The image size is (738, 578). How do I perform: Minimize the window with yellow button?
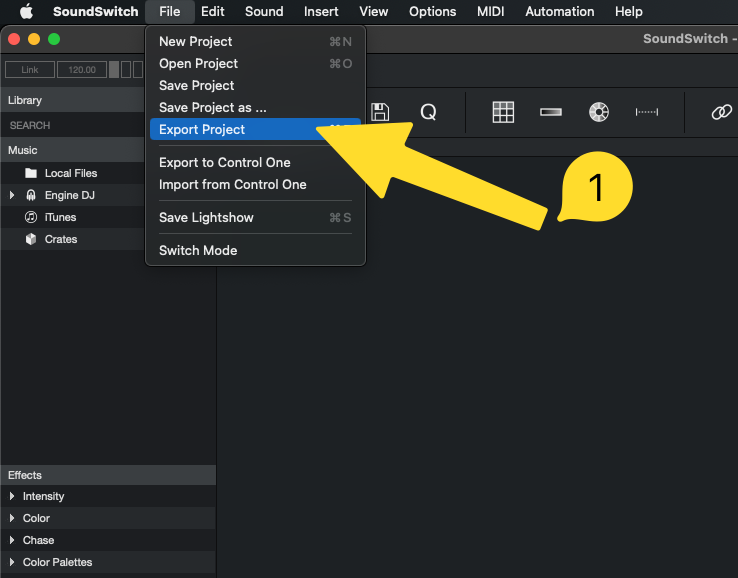[34, 39]
